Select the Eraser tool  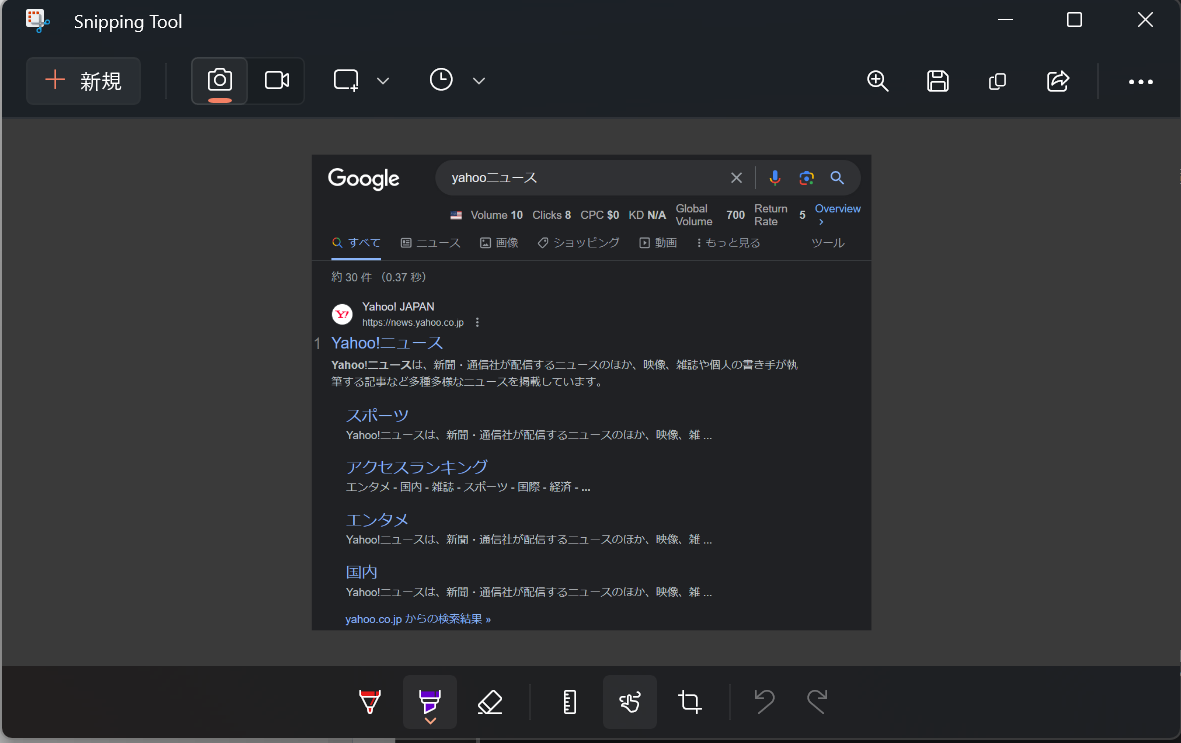tap(490, 702)
